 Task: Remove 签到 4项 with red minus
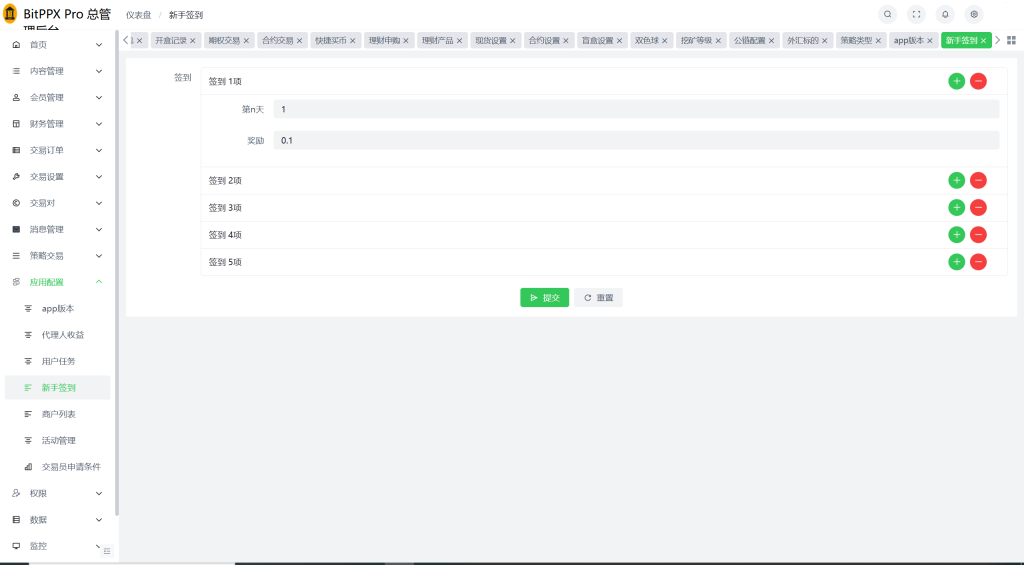[978, 234]
